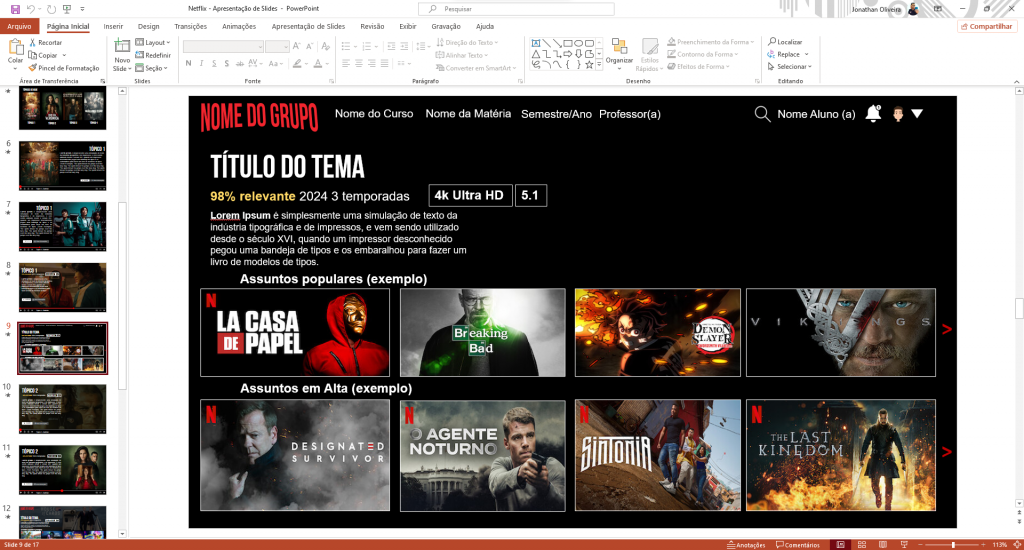
Task: Expand the font size combo box
Action: (285, 46)
